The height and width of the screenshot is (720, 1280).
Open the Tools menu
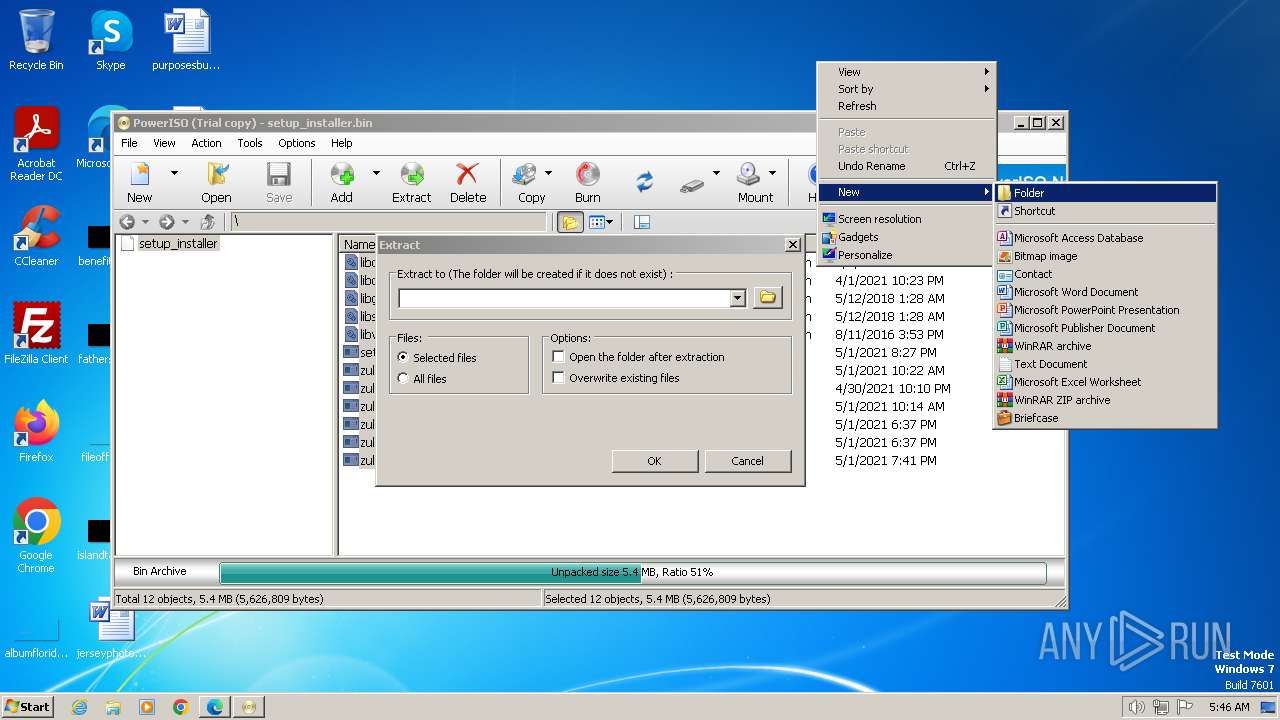(250, 143)
